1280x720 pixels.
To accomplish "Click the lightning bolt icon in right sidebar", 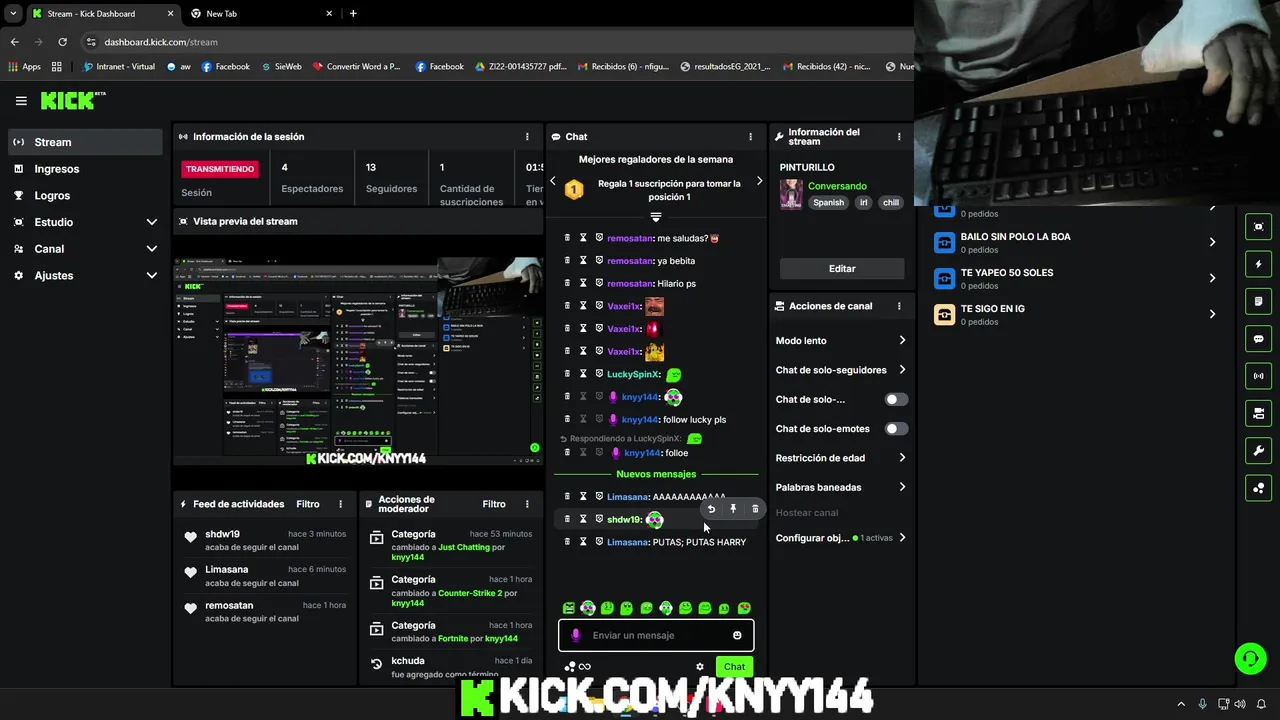I will (x=1258, y=265).
